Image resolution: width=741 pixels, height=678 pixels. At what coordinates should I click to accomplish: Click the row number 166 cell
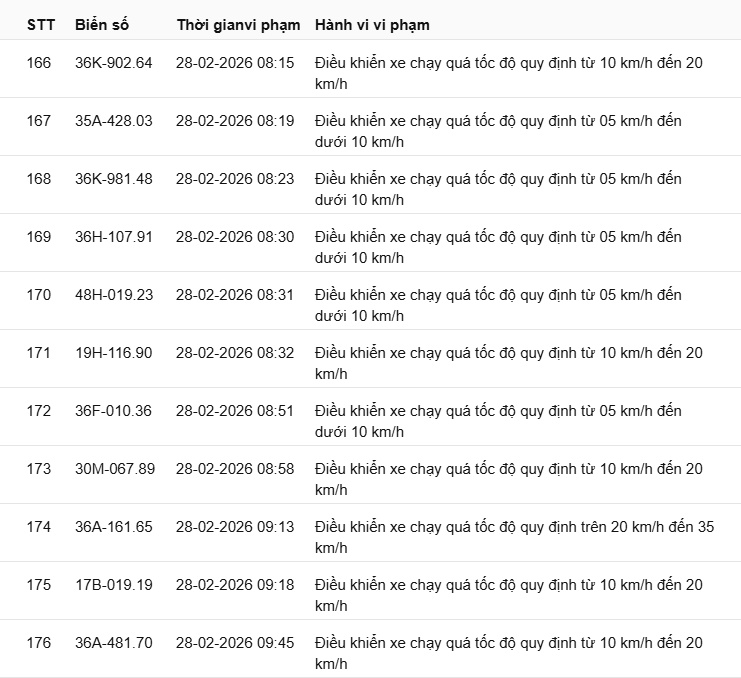[39, 63]
